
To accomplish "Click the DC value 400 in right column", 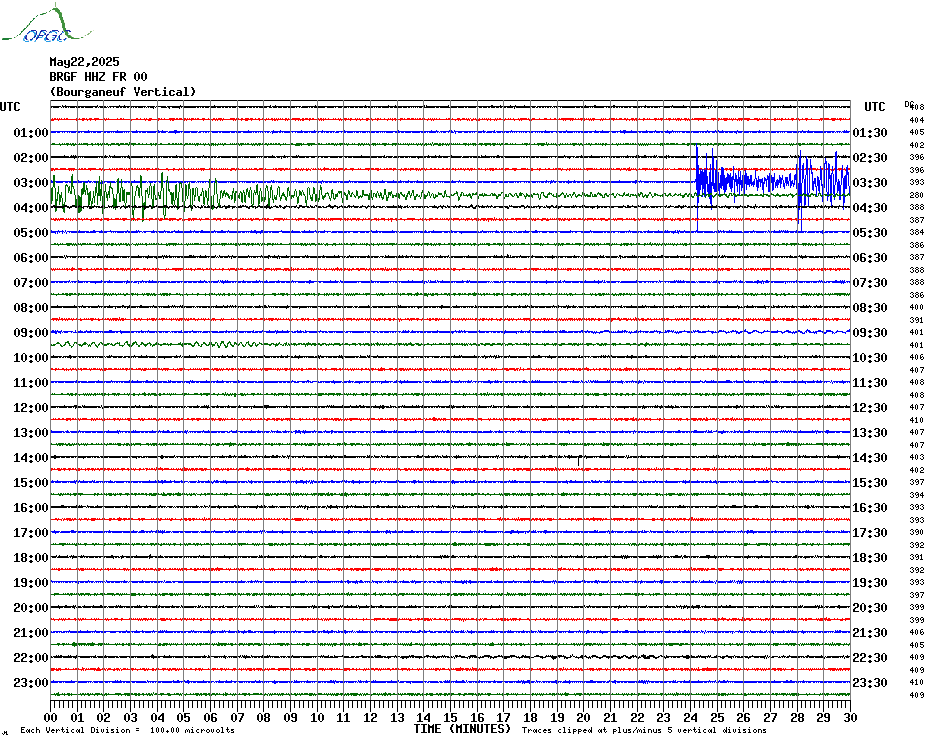I will 917,307.
